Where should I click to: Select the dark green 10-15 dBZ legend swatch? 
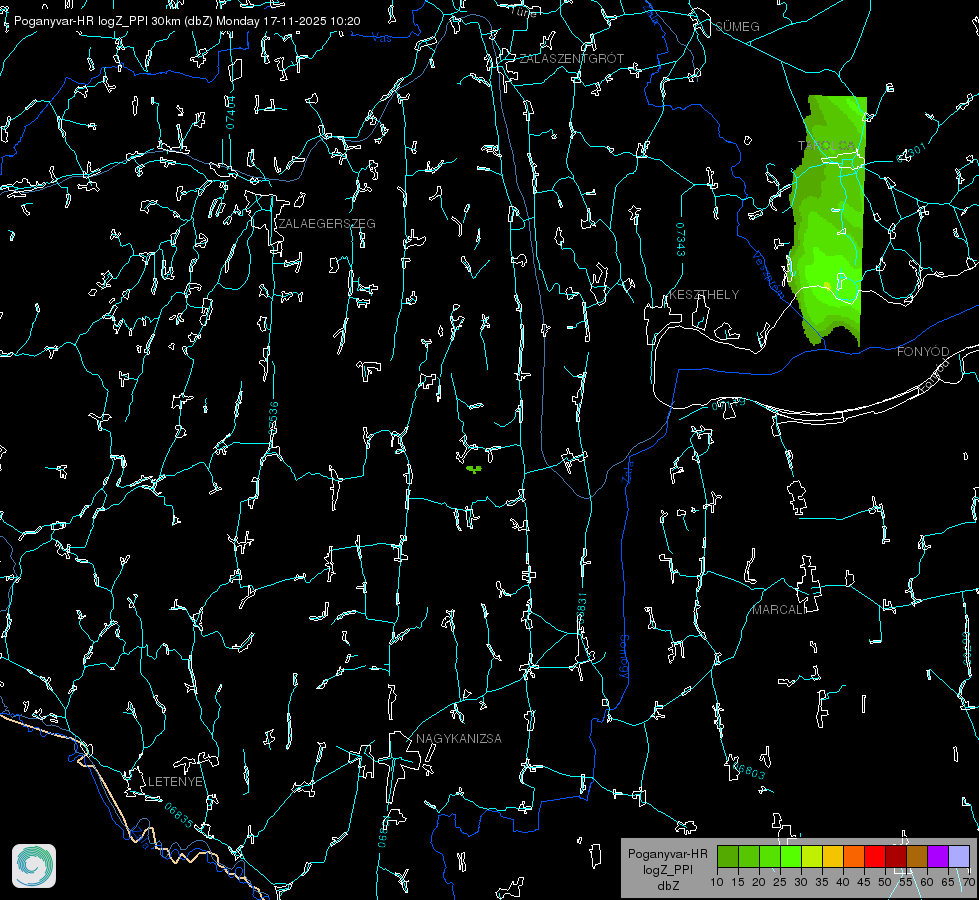tap(728, 856)
